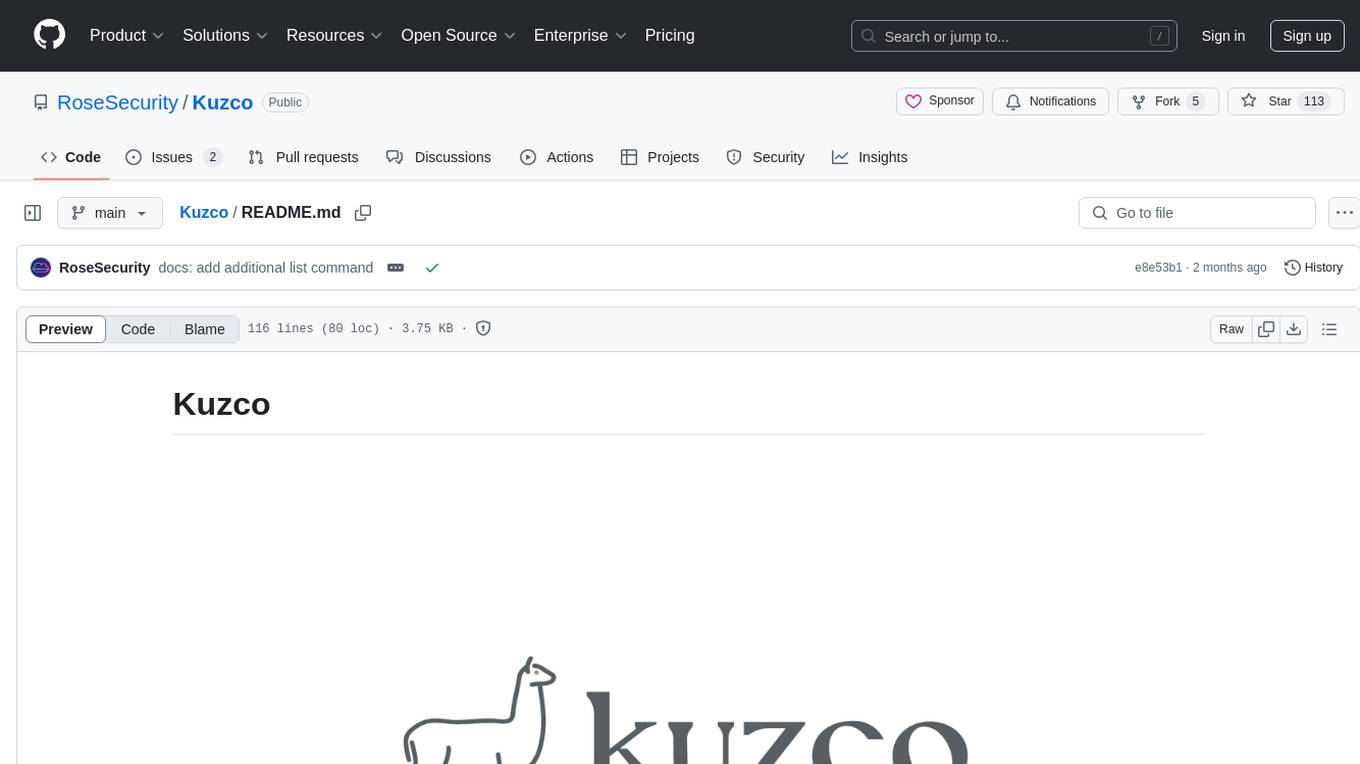Open the Projects tab
This screenshot has height=764, width=1360.
[x=660, y=157]
